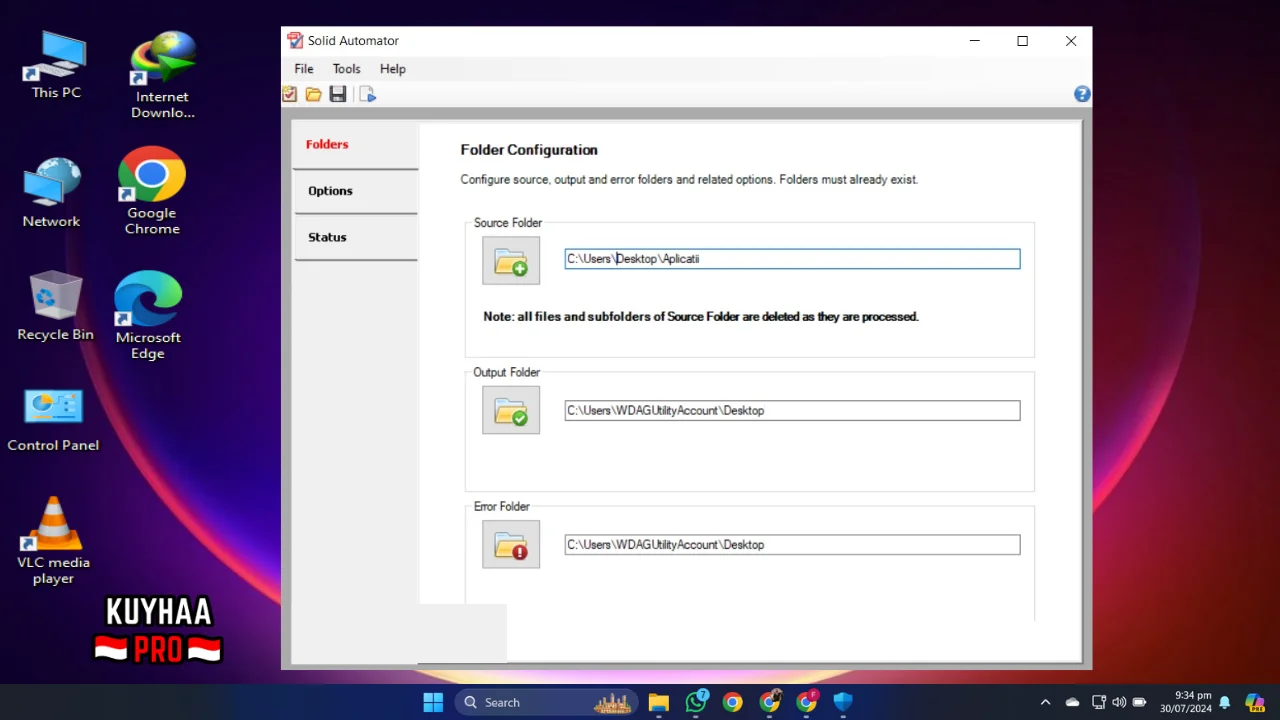
Task: Open the File menu
Action: (304, 69)
